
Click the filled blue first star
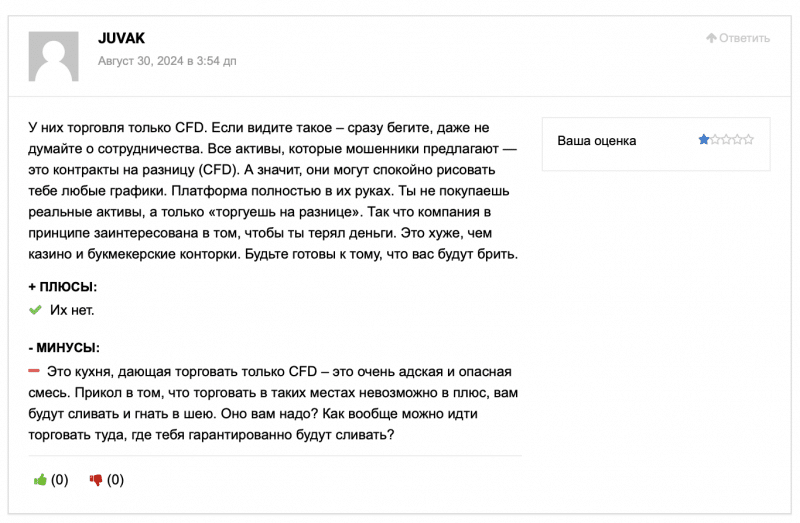(704, 139)
